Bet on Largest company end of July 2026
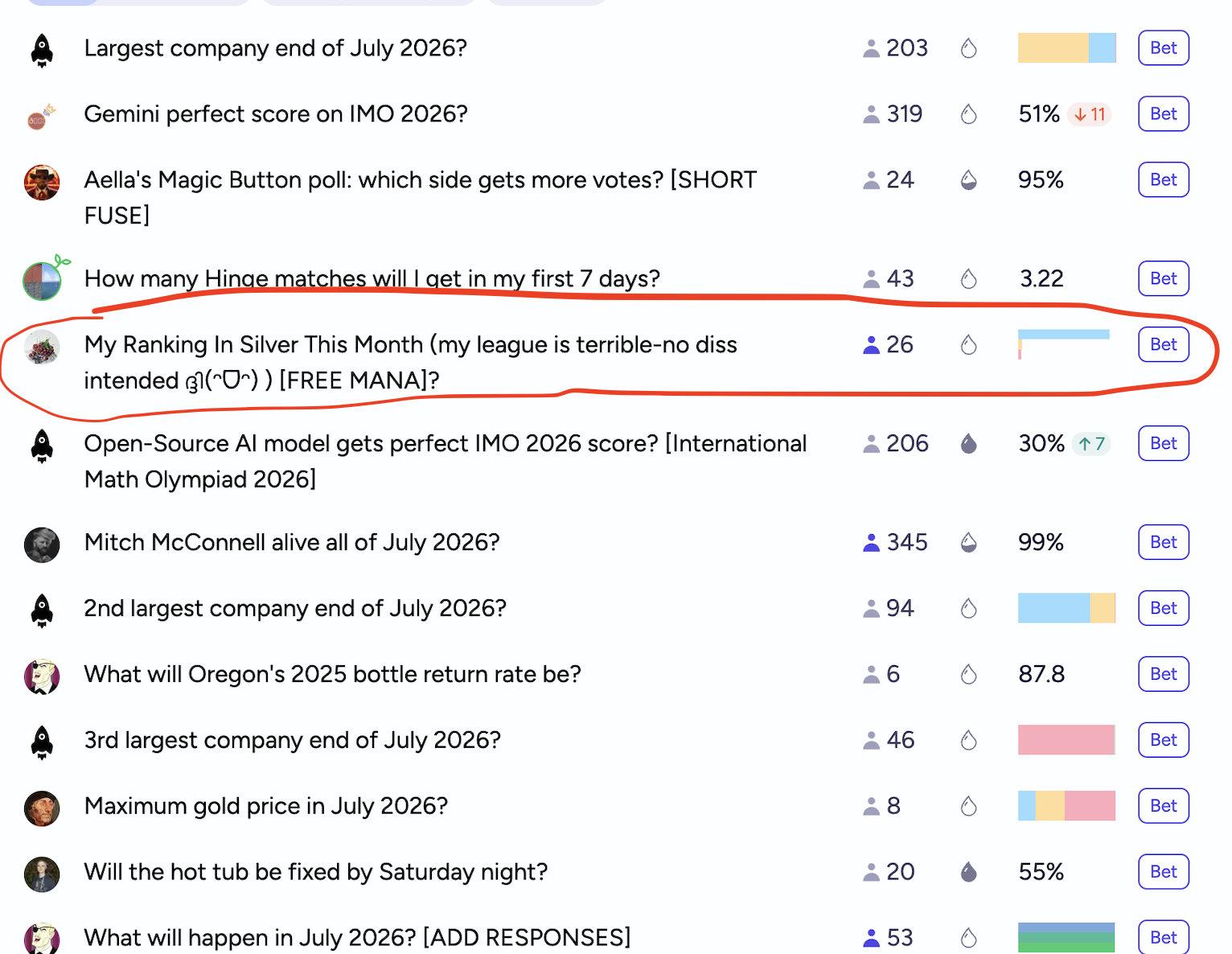 point(1164,48)
